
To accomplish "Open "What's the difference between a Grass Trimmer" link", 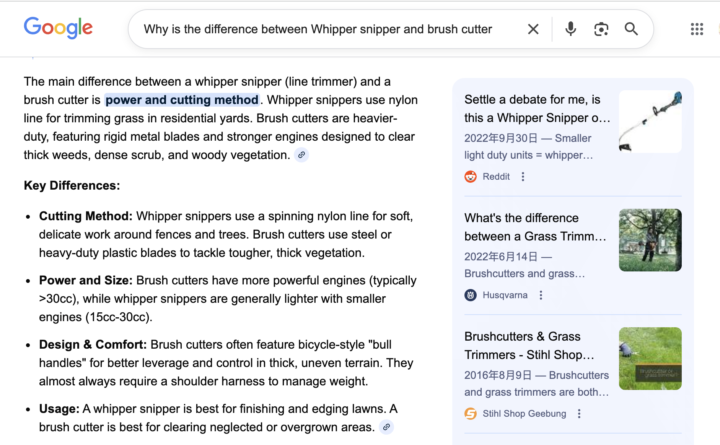I will point(536,227).
